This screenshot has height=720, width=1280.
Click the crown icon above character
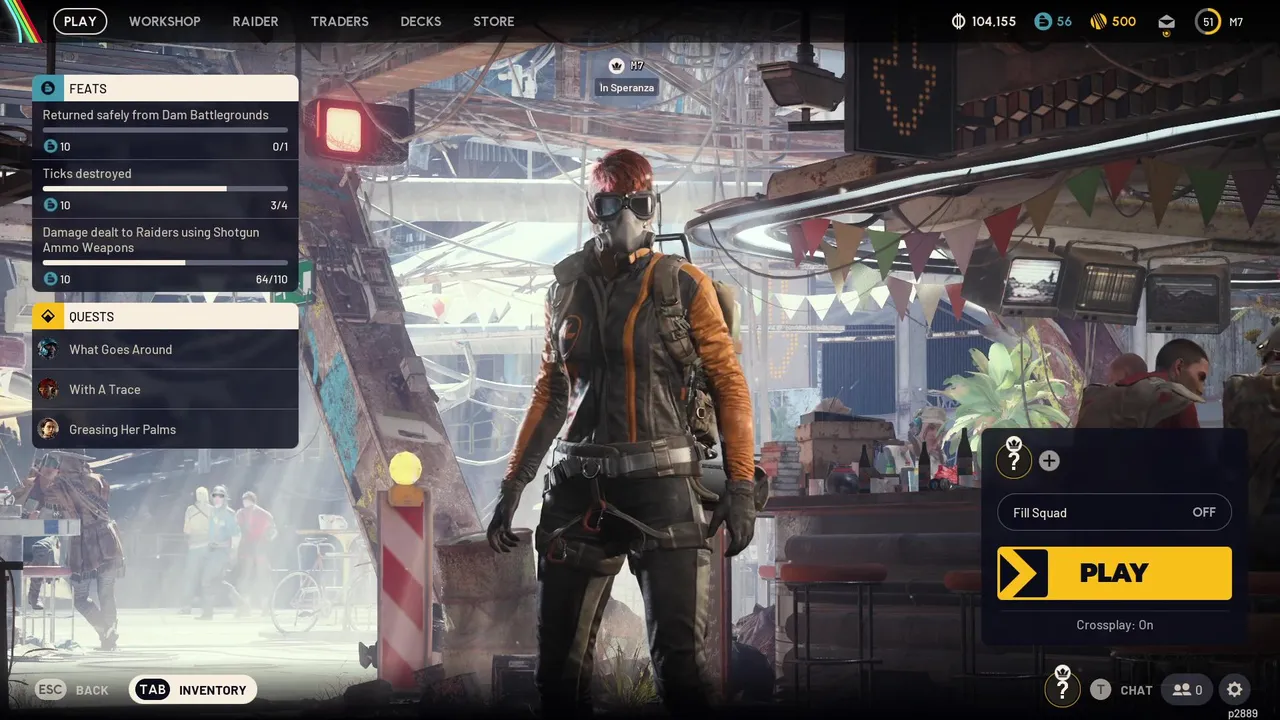coord(616,66)
